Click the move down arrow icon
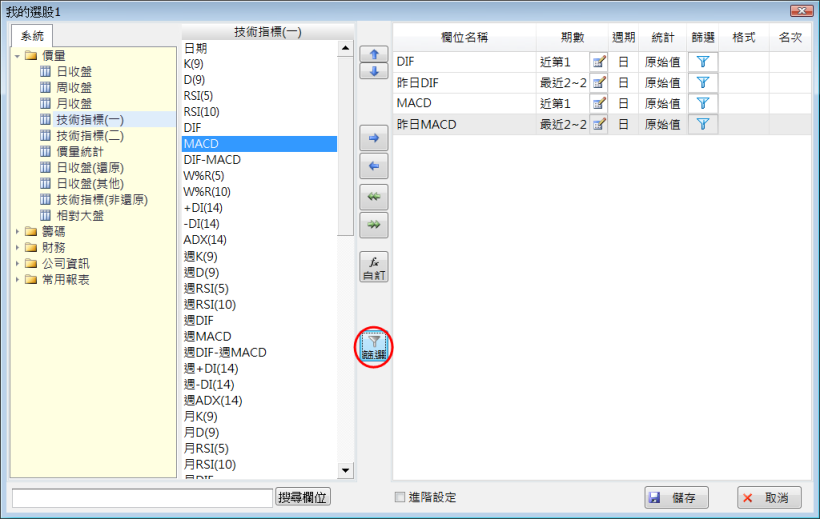Image resolution: width=820 pixels, height=519 pixels. click(x=373, y=72)
